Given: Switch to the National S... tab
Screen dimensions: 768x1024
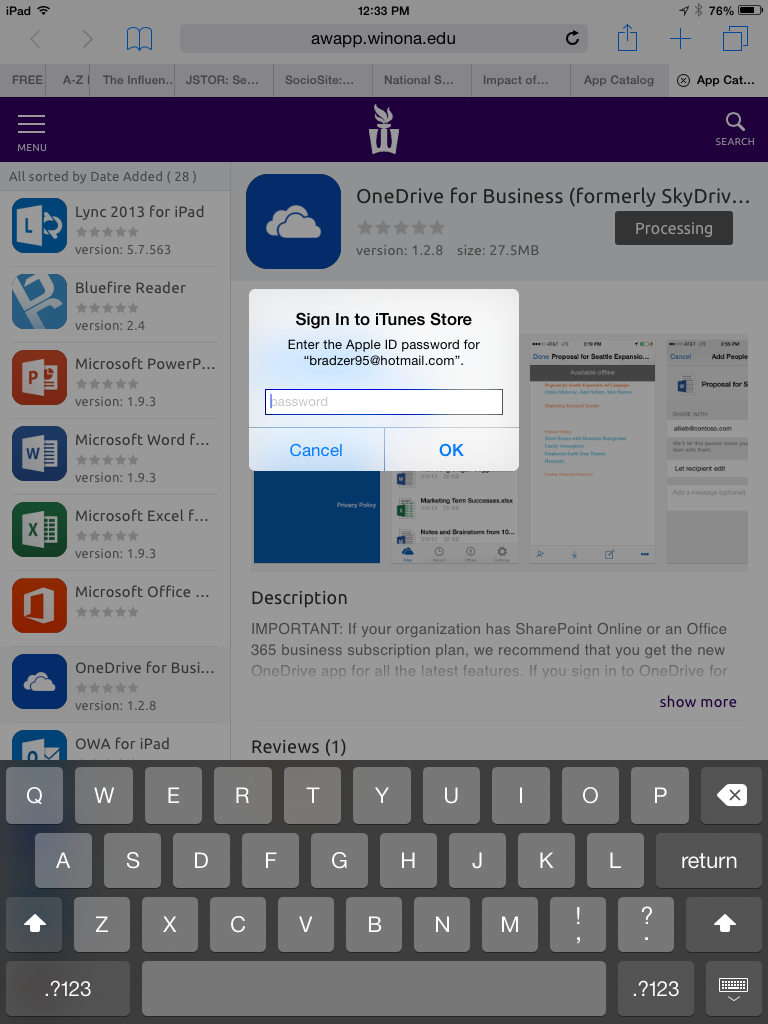Looking at the screenshot, I should [420, 80].
